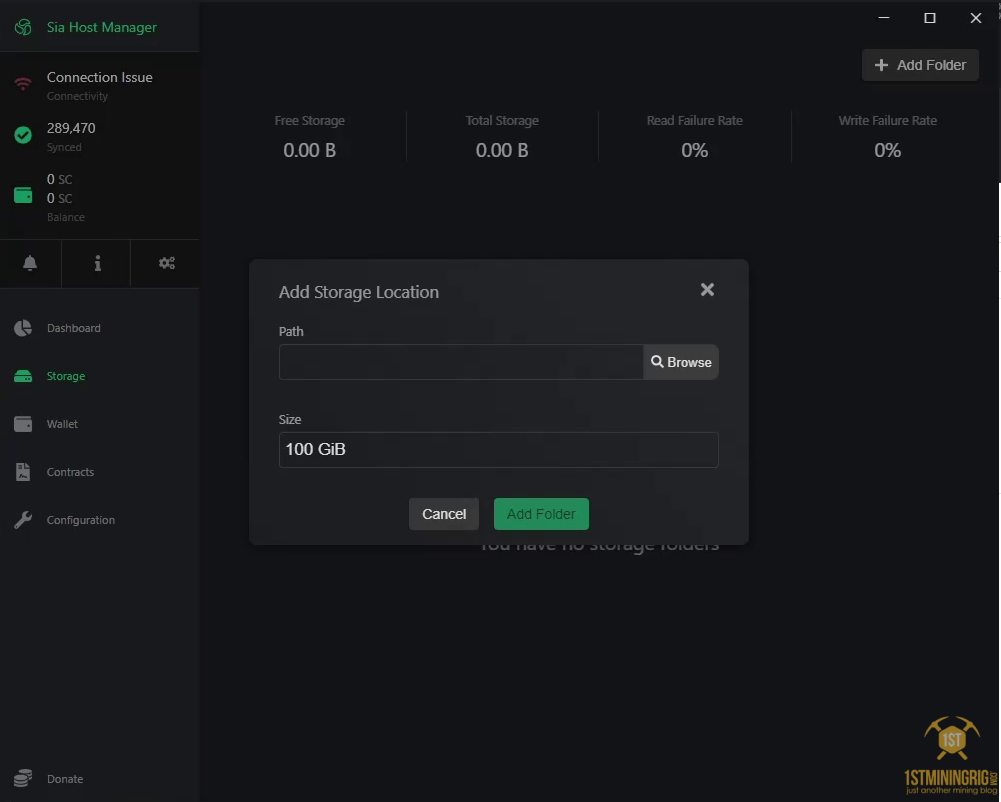Click the Free Storage 0.00 B value
Viewport: 1001px width, 802px height.
tap(310, 151)
